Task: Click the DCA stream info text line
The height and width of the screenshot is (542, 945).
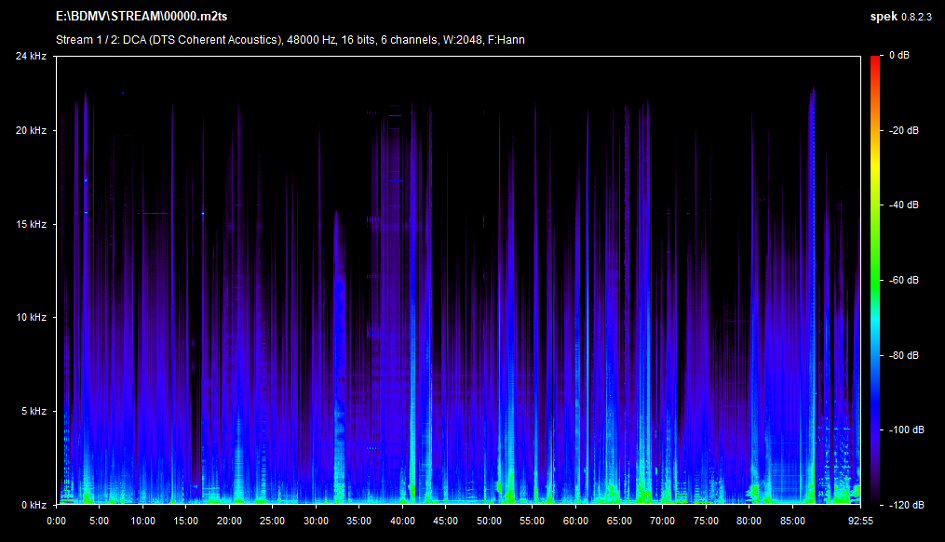Action: click(x=290, y=40)
